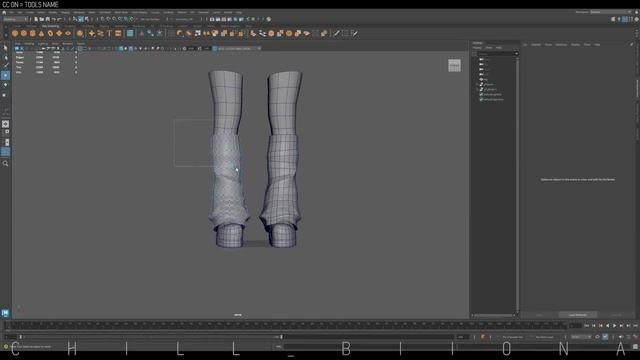Create a polygon sphere from the shelf
The width and height of the screenshot is (640, 360).
(15, 33)
